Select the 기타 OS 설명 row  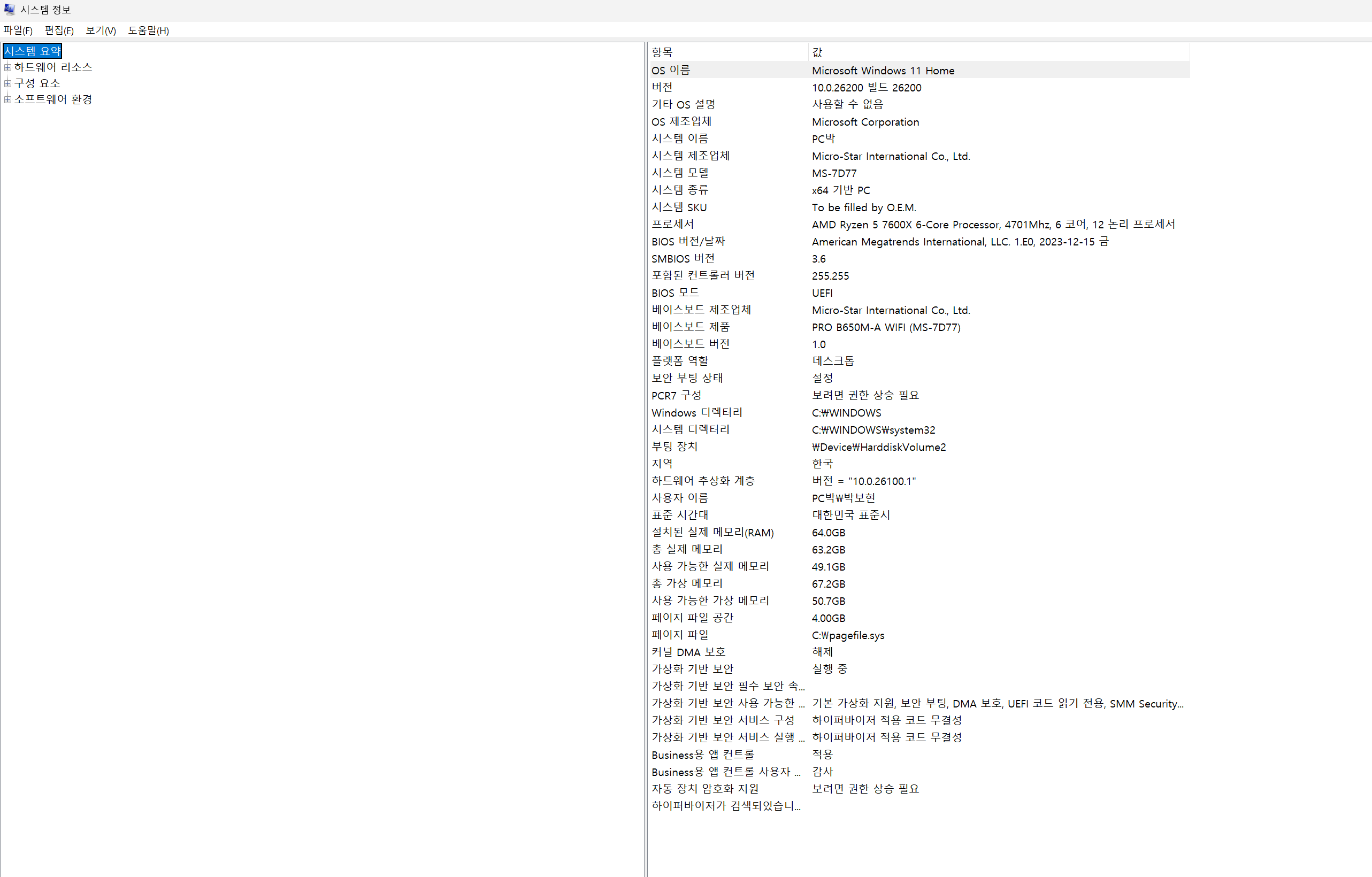click(x=919, y=104)
